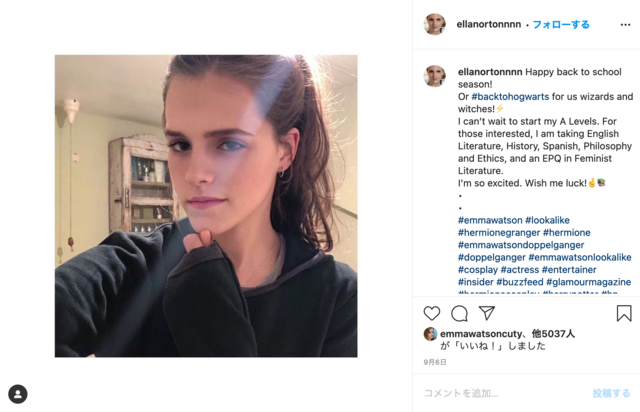640x412 pixels.
Task: Share post with paper plane icon
Action: (x=487, y=313)
